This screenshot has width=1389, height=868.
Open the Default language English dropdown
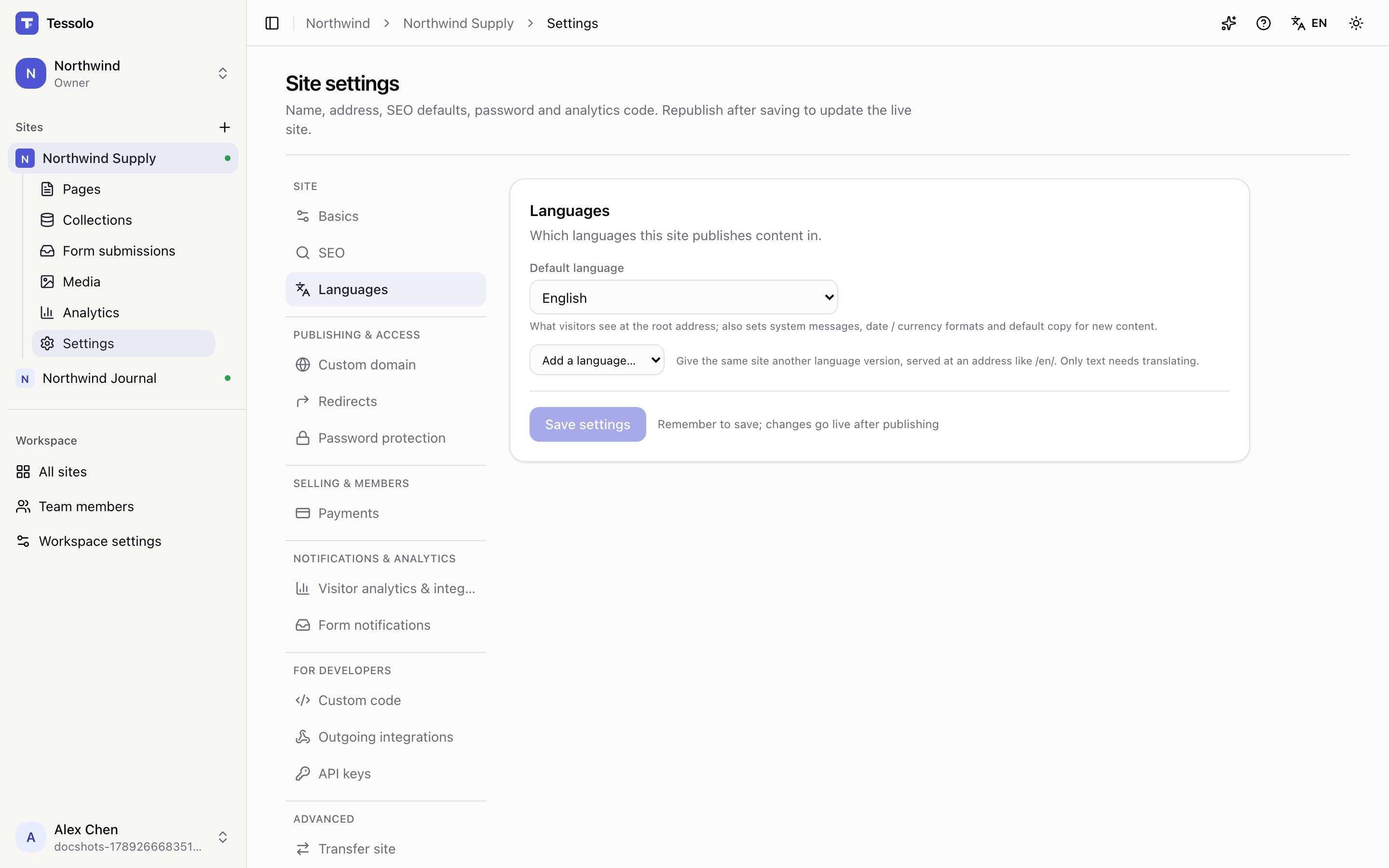click(683, 298)
